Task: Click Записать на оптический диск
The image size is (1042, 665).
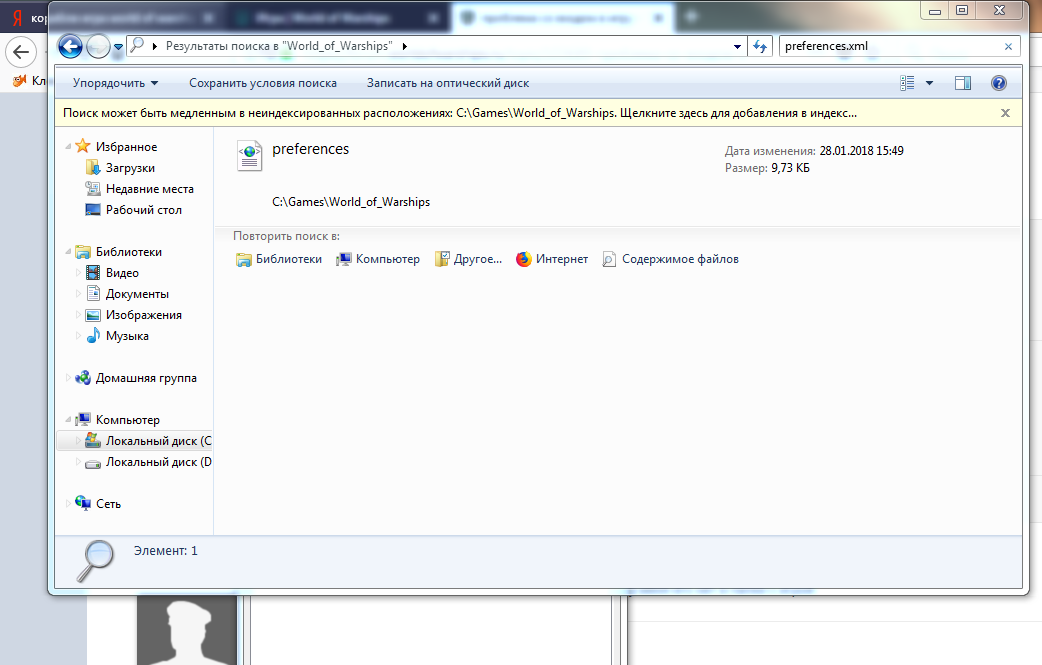Action: pyautogui.click(x=448, y=83)
